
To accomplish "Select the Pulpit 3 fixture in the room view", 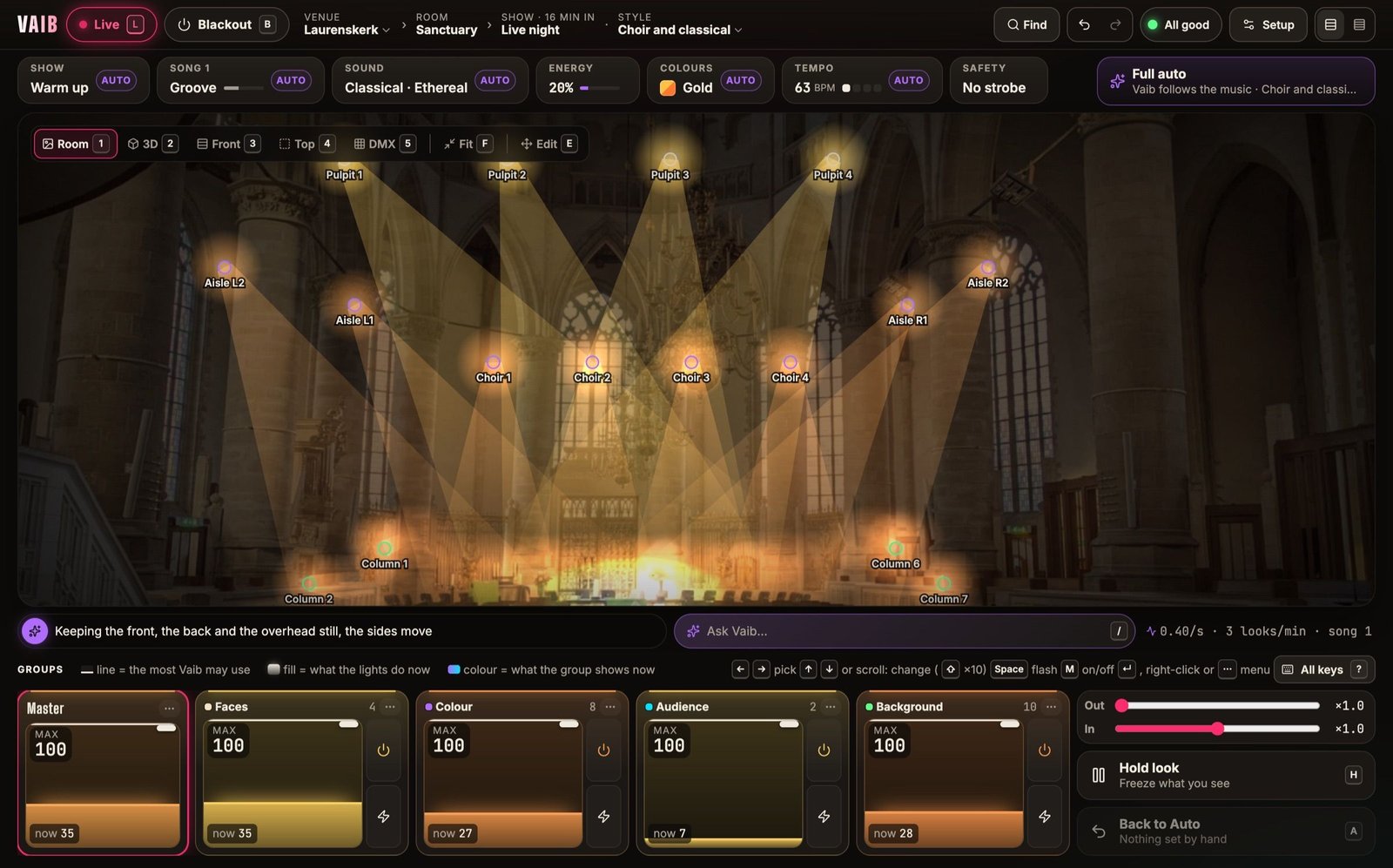I will [x=670, y=160].
